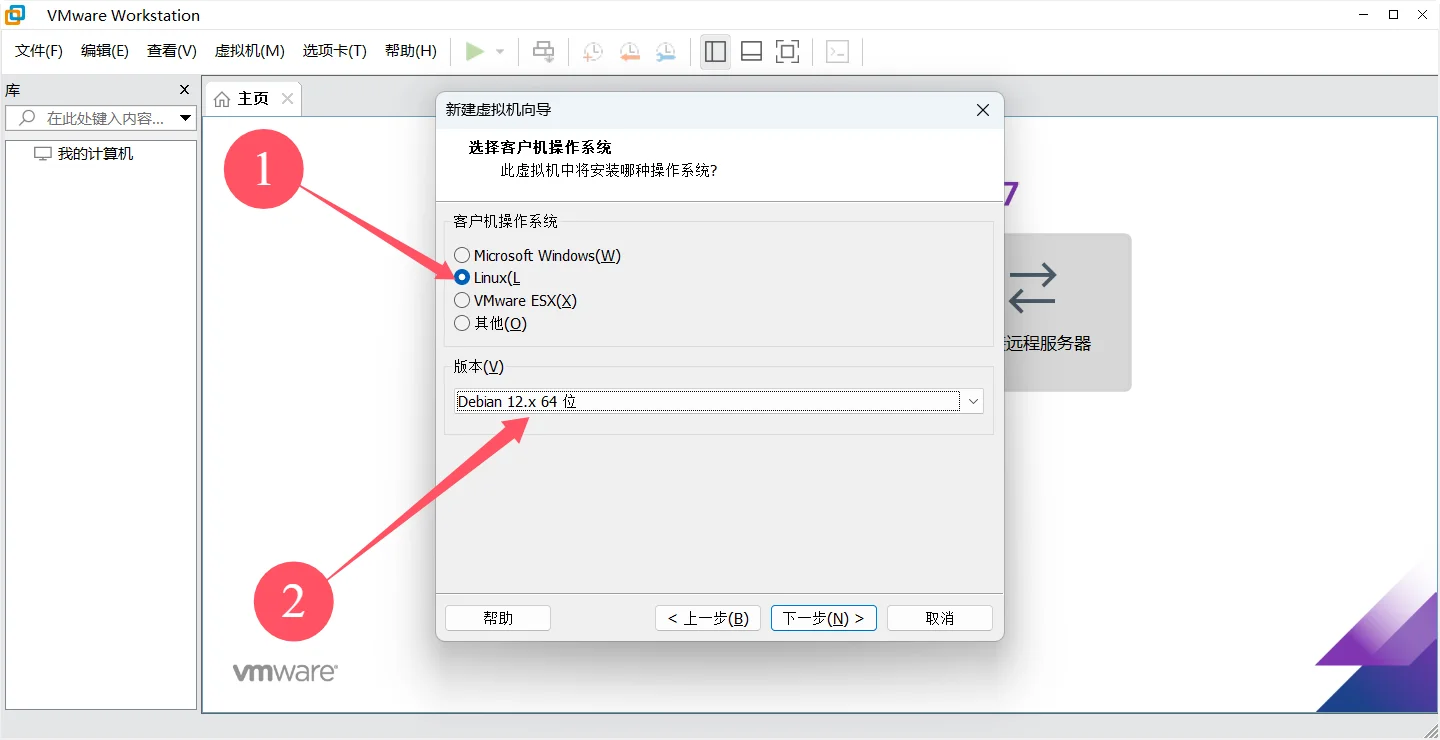The height and width of the screenshot is (740, 1440).
Task: Select the VMware ESX radio button
Action: (x=462, y=300)
